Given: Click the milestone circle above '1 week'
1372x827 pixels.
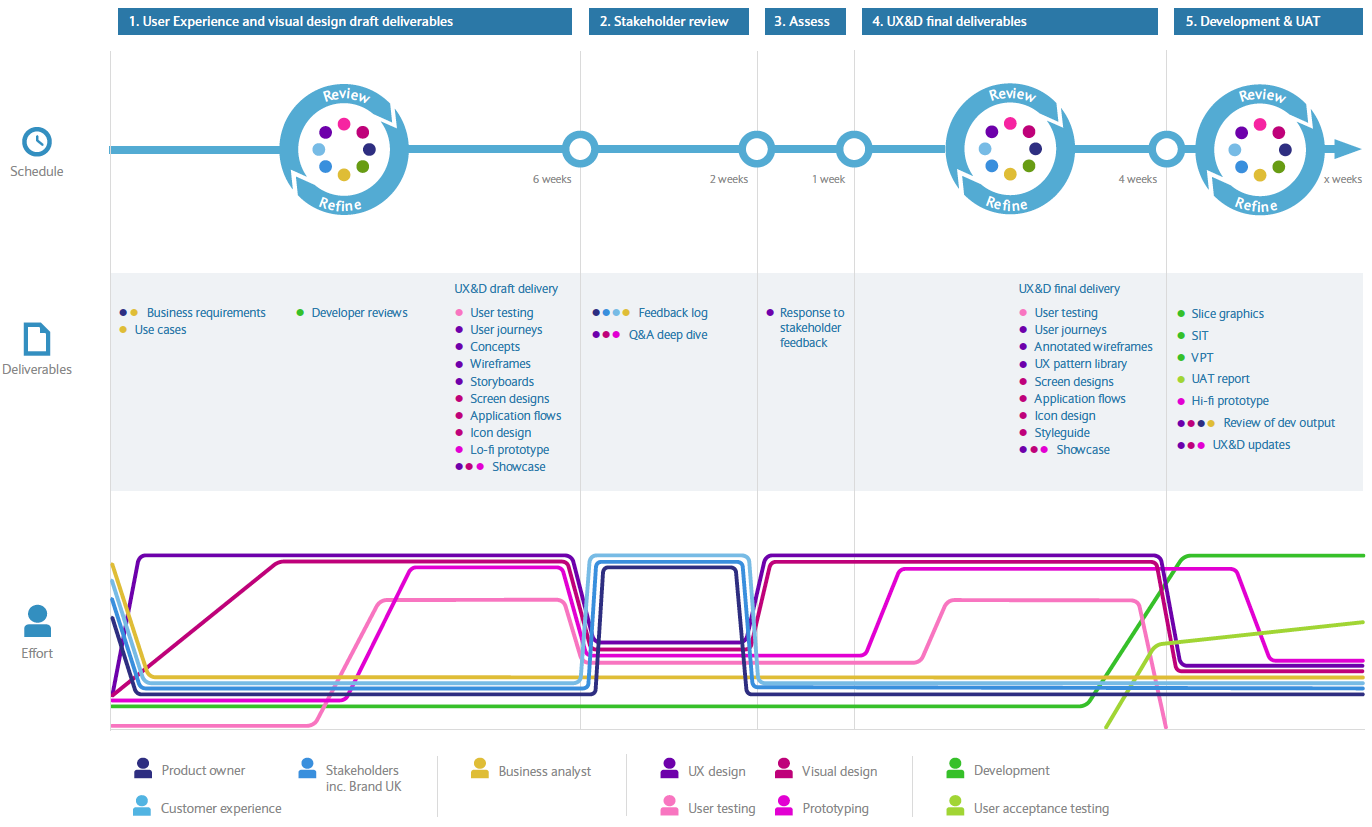Looking at the screenshot, I should (x=854, y=150).
